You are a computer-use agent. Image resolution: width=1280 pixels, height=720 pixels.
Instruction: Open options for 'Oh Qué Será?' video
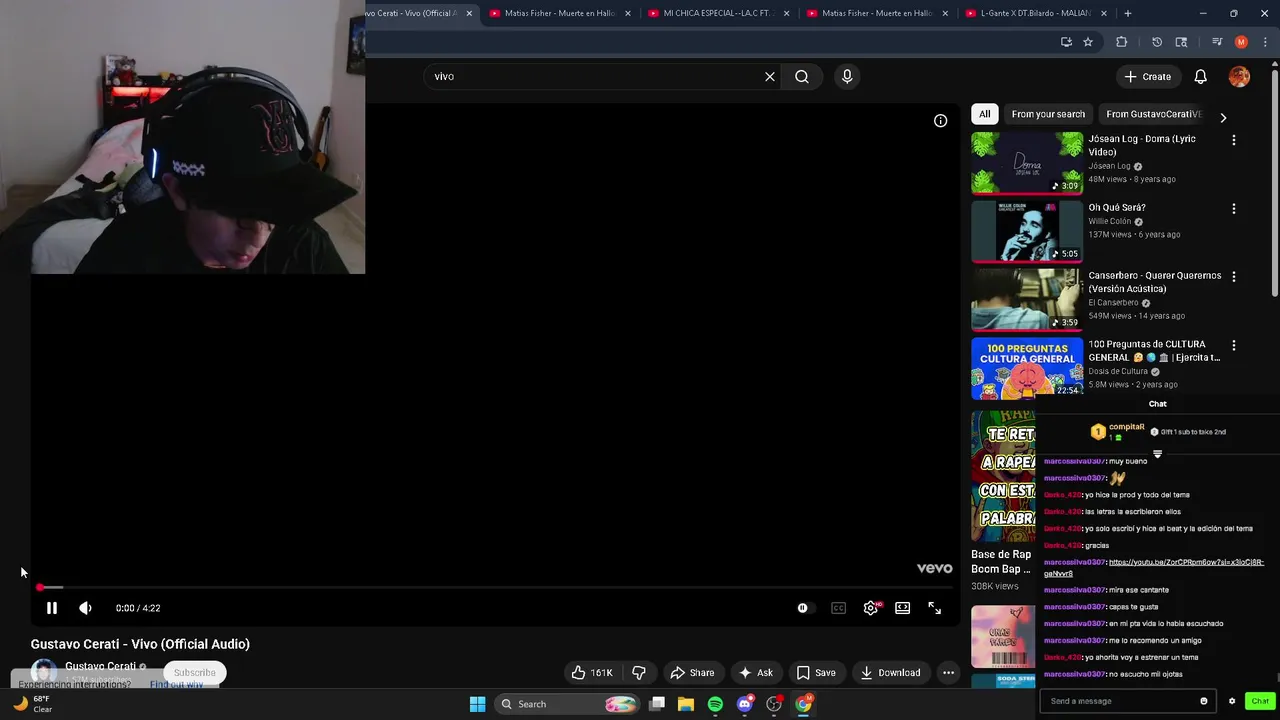coord(1233,209)
